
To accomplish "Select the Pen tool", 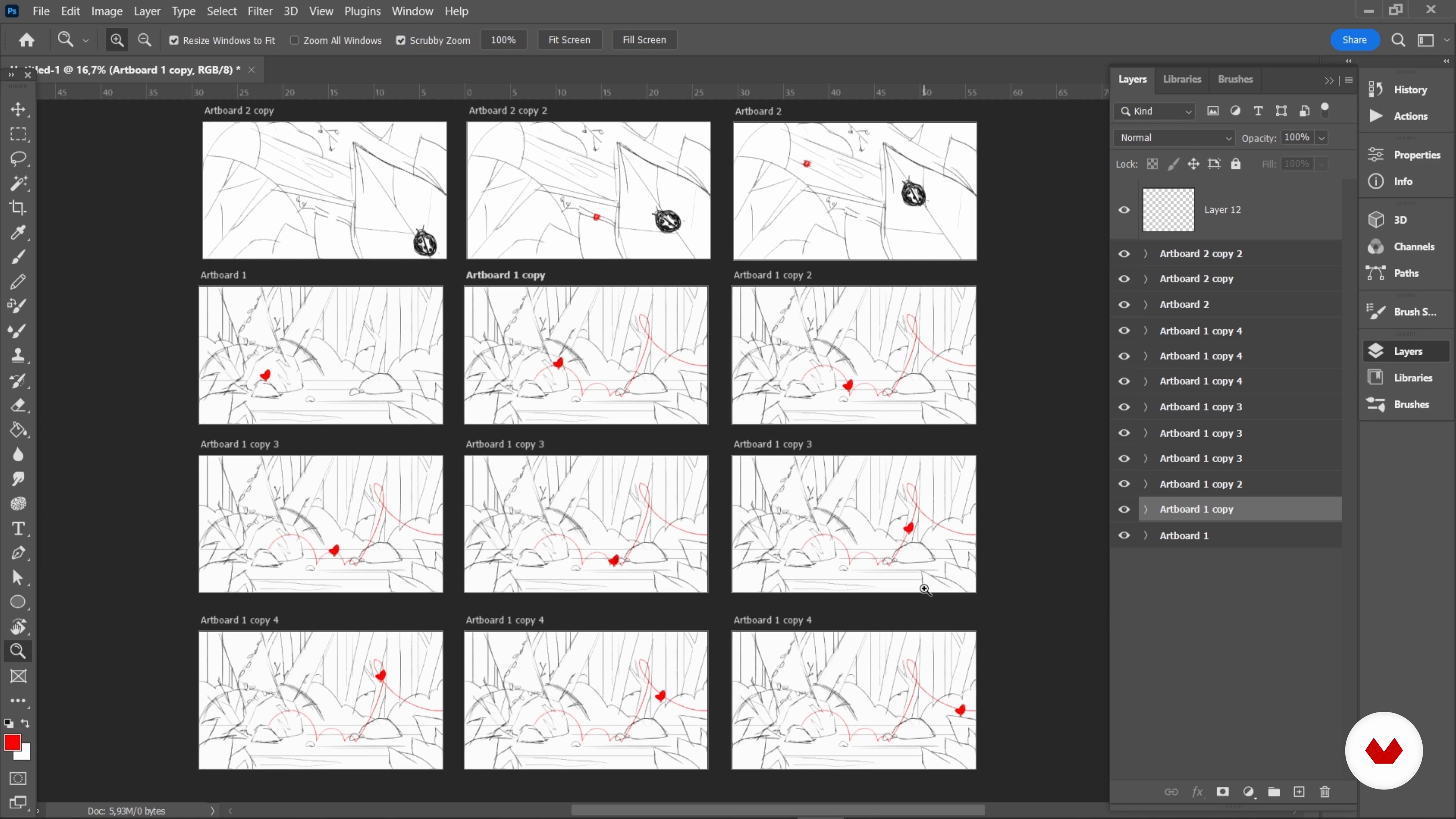I will coord(18,553).
